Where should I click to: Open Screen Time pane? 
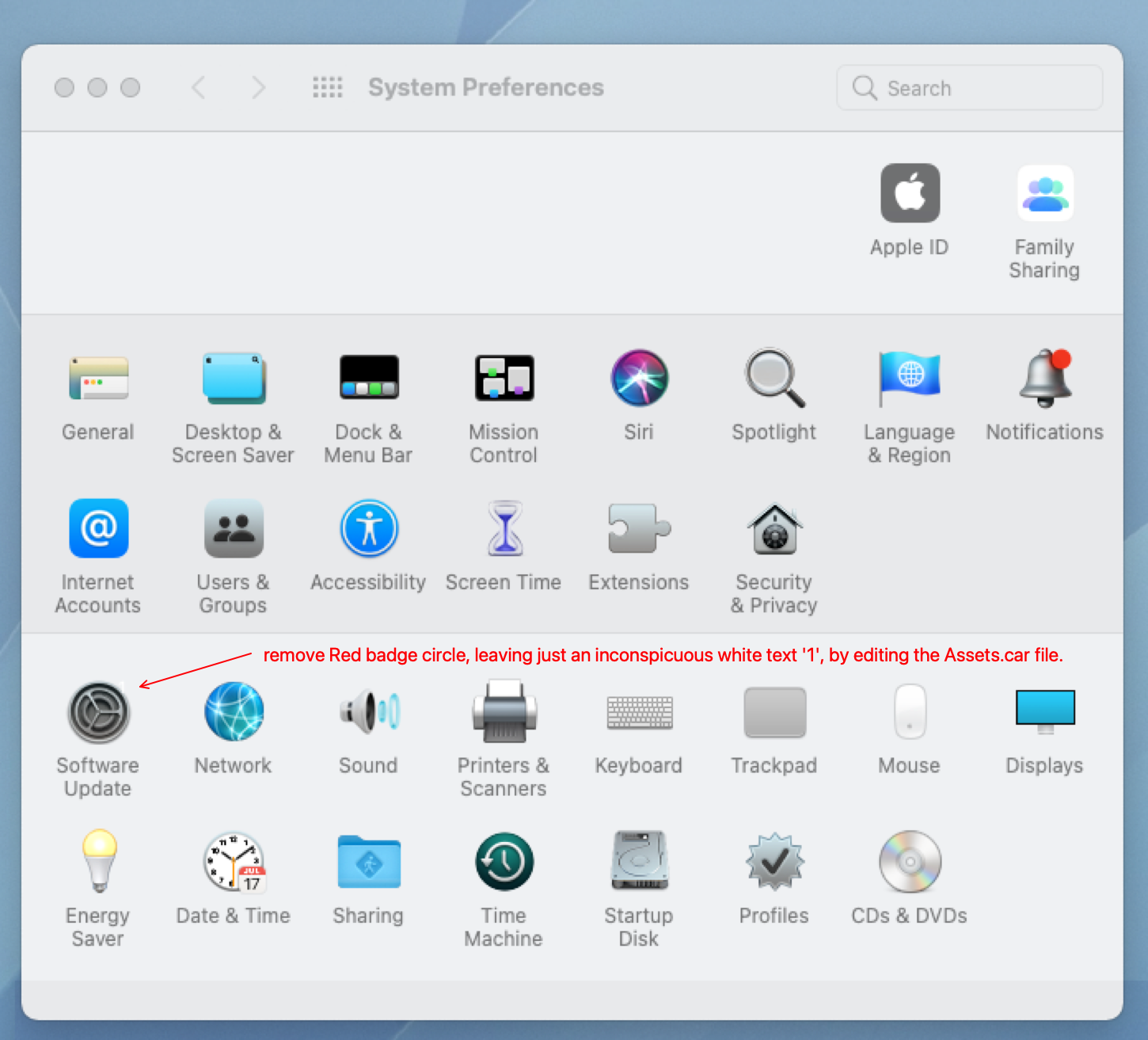(x=504, y=528)
